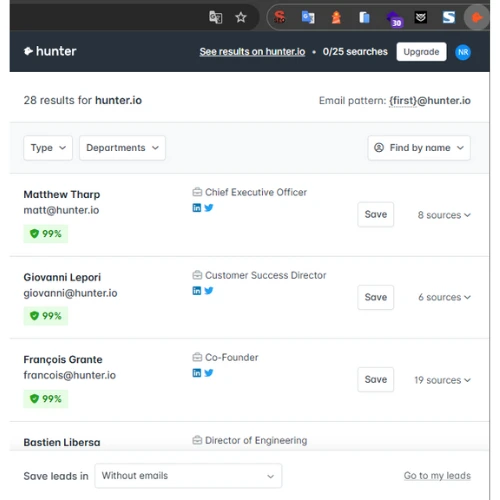Click the Chief Executive Officer title
This screenshot has height=500, width=500.
point(256,192)
